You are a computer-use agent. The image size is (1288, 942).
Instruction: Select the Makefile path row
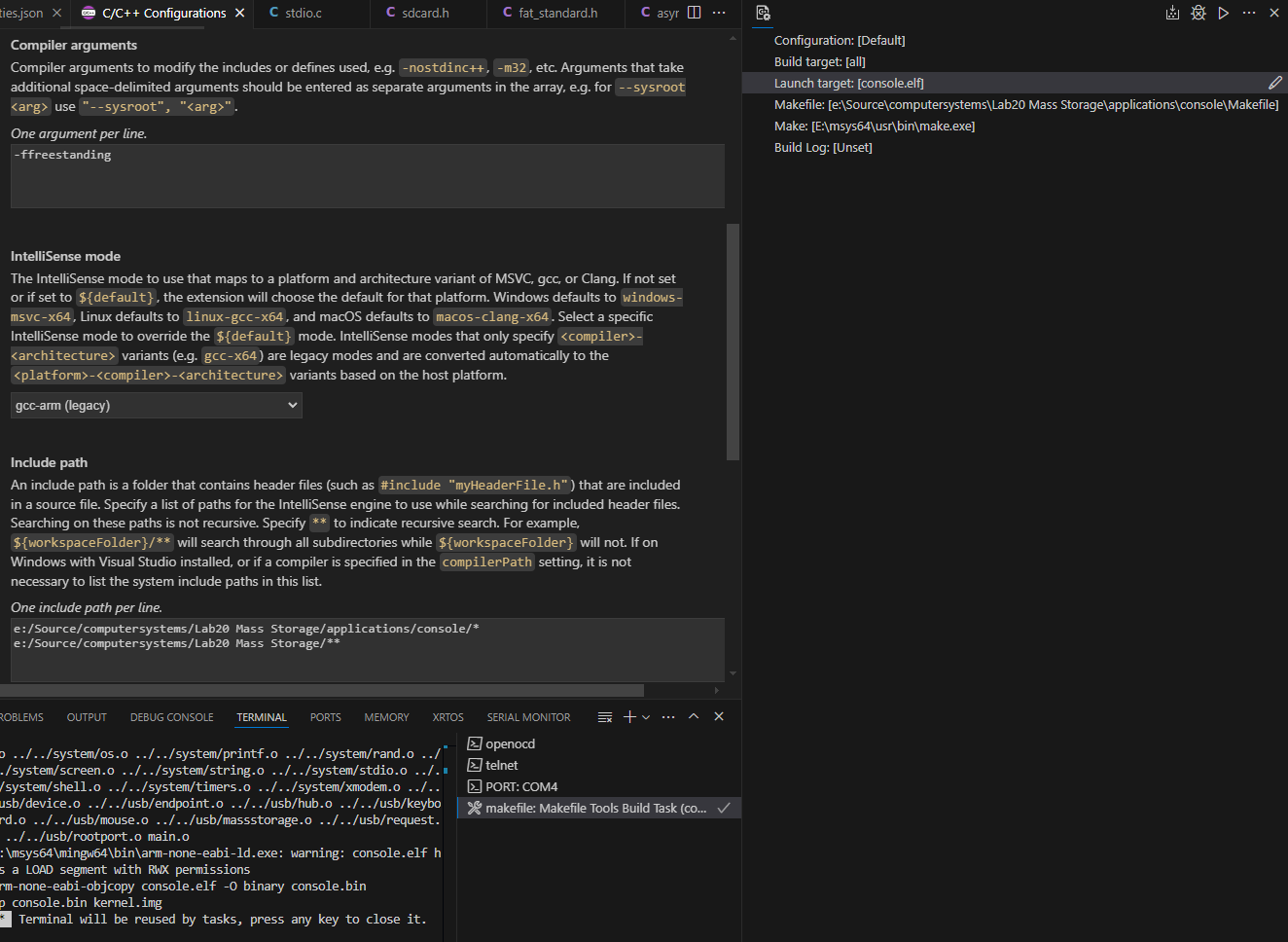coord(1015,104)
